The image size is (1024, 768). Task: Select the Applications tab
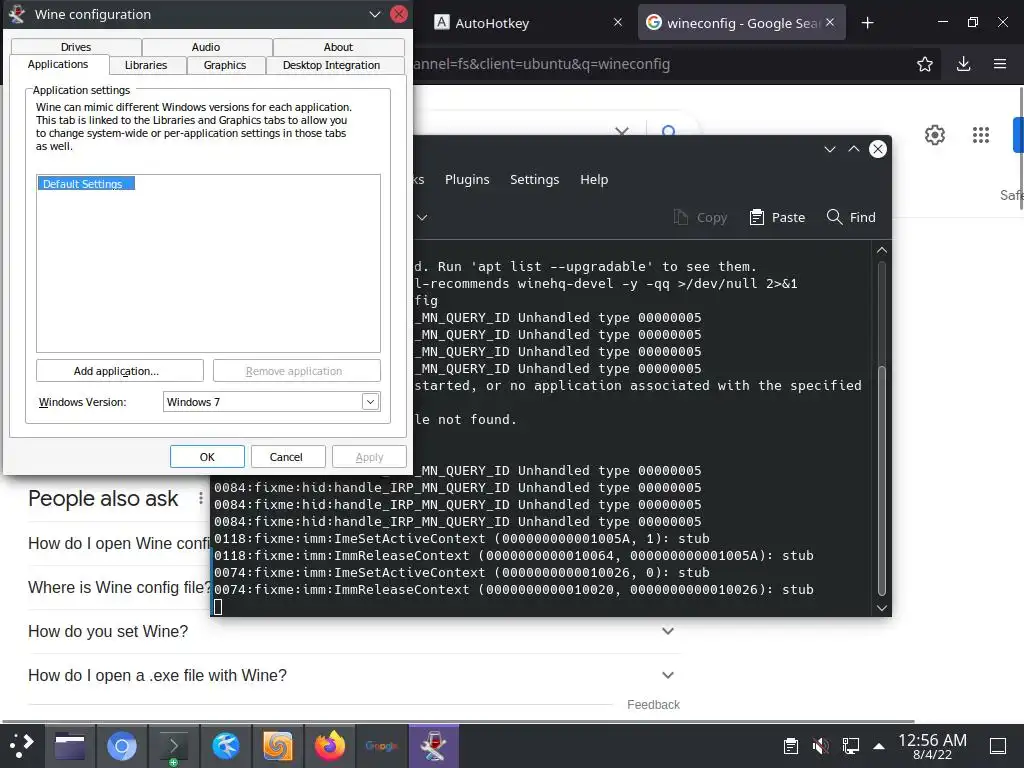click(57, 64)
